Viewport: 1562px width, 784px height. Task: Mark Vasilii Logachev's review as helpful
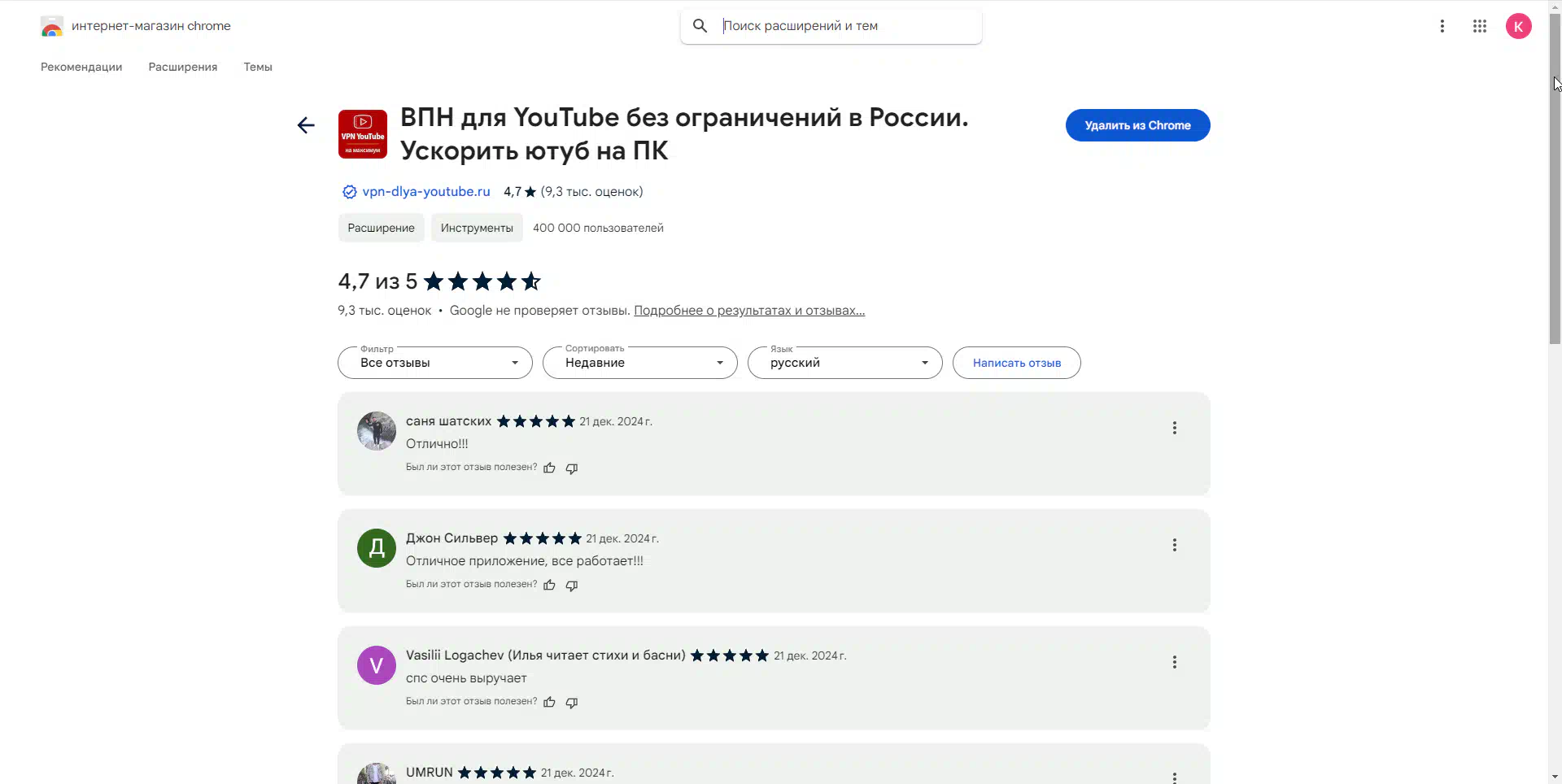click(x=549, y=702)
